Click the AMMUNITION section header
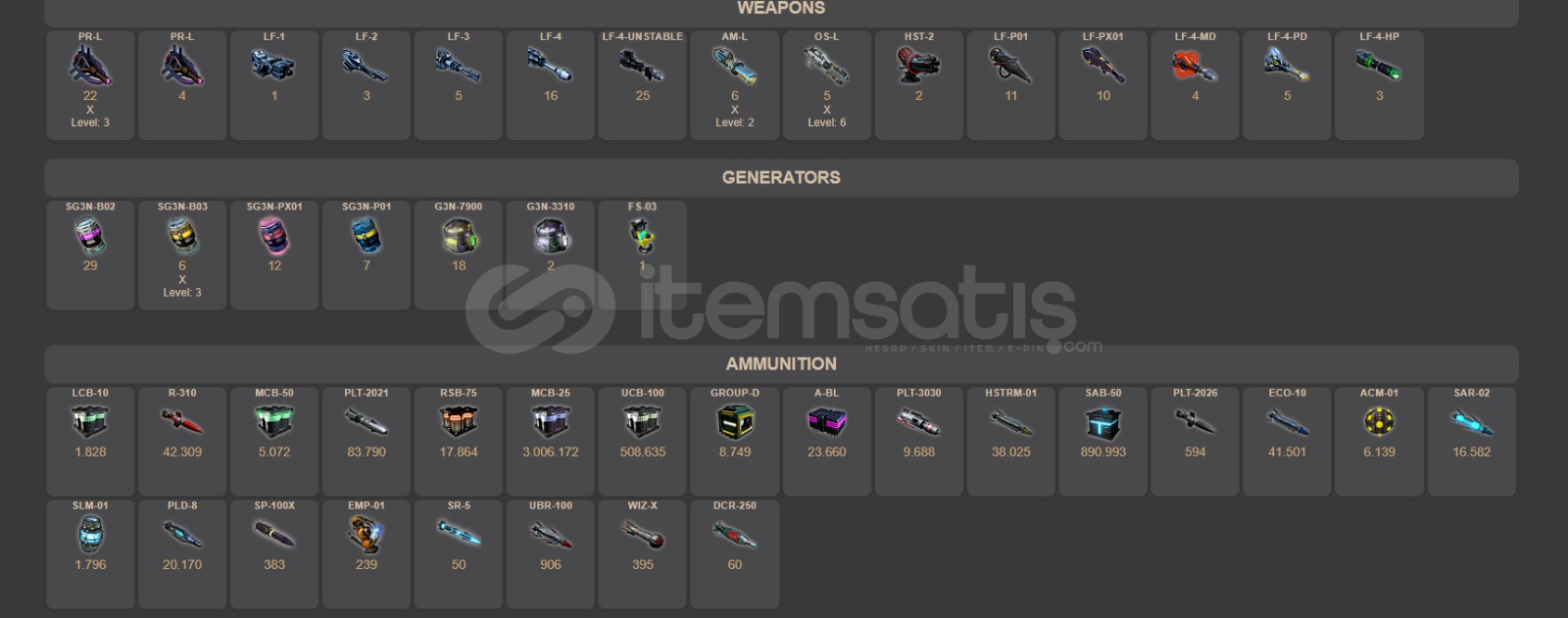The height and width of the screenshot is (618, 1568). click(x=781, y=364)
